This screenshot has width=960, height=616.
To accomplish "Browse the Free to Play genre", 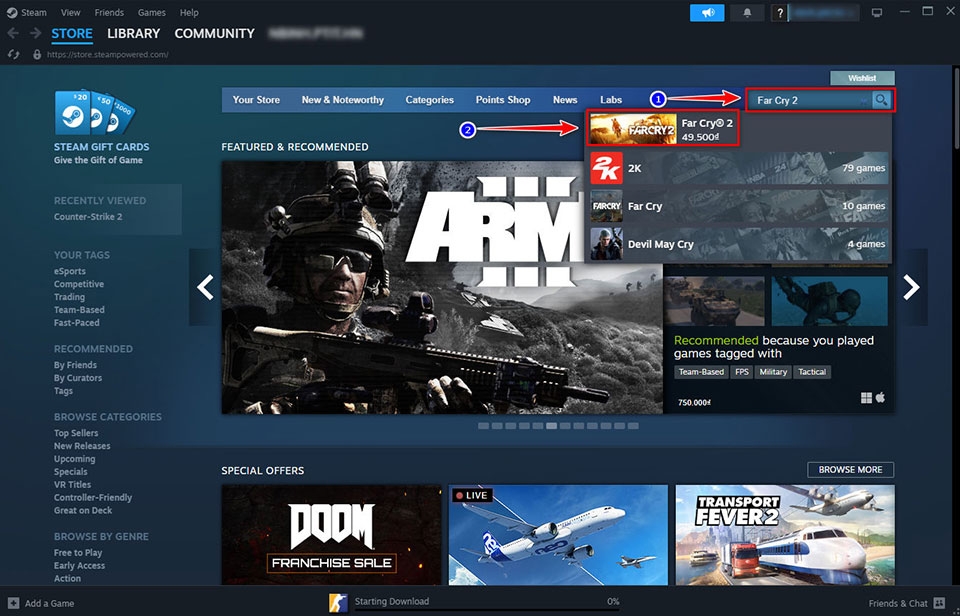I will [x=78, y=552].
